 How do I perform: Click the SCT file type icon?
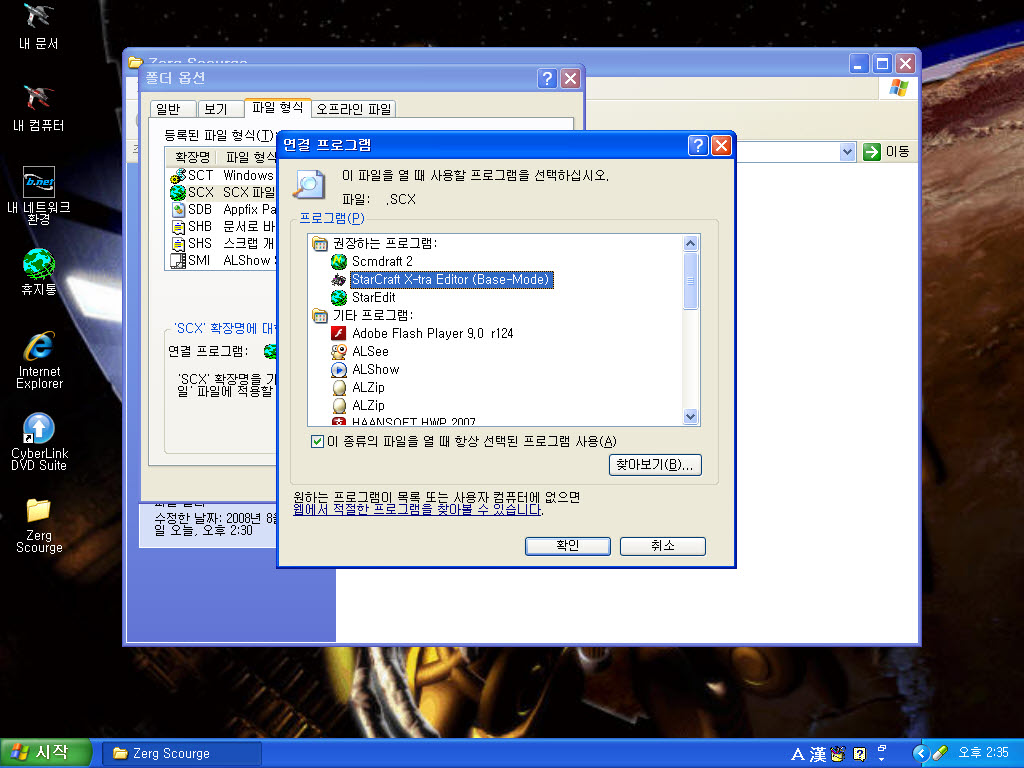click(178, 176)
